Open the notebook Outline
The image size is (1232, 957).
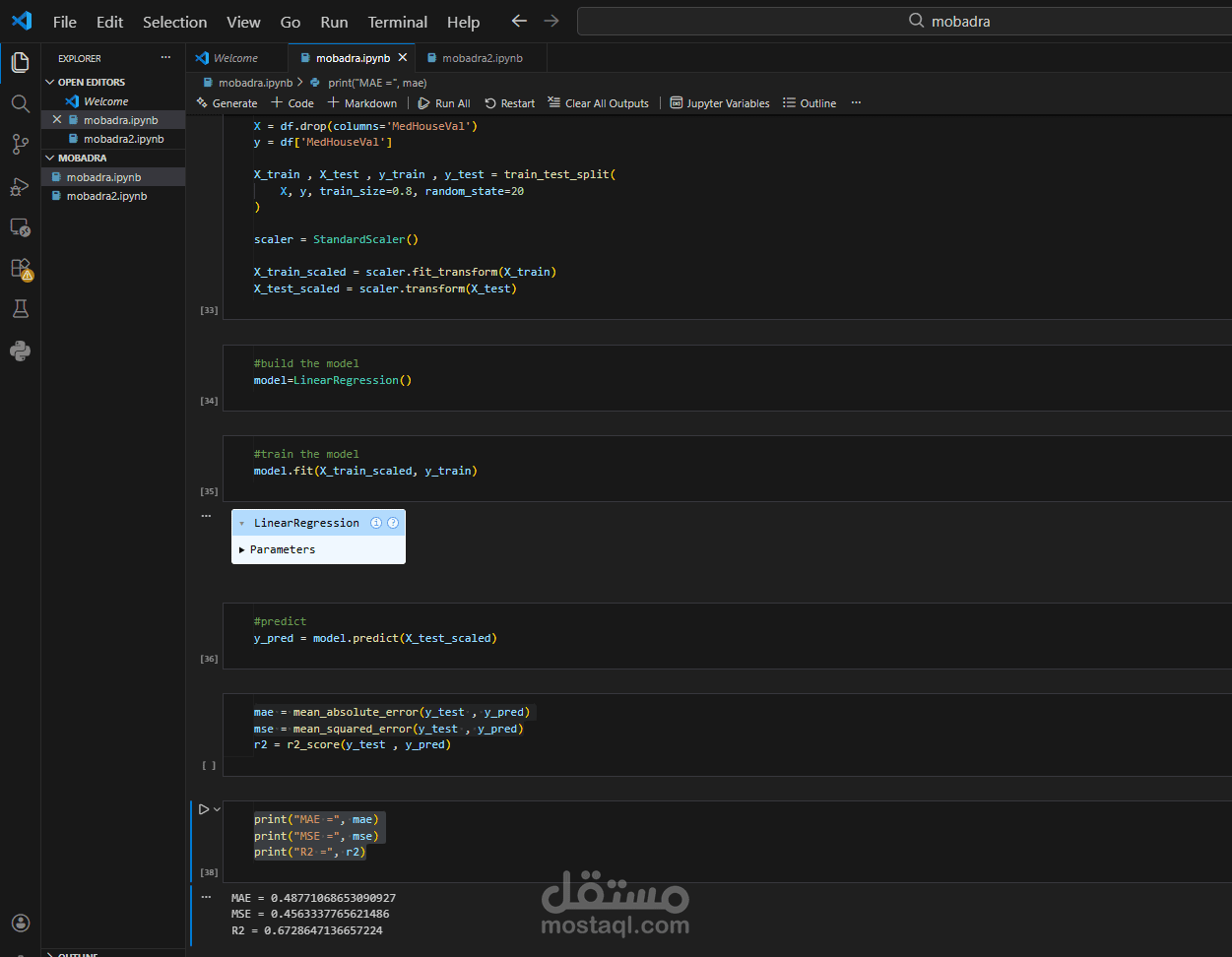coord(810,102)
